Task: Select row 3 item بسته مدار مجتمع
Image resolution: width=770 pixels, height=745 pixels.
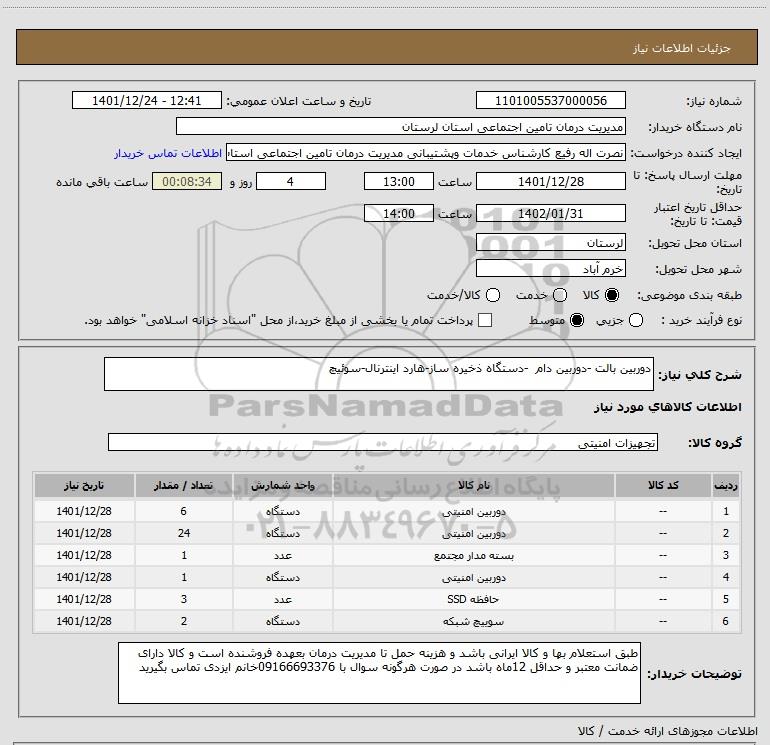Action: 474,555
